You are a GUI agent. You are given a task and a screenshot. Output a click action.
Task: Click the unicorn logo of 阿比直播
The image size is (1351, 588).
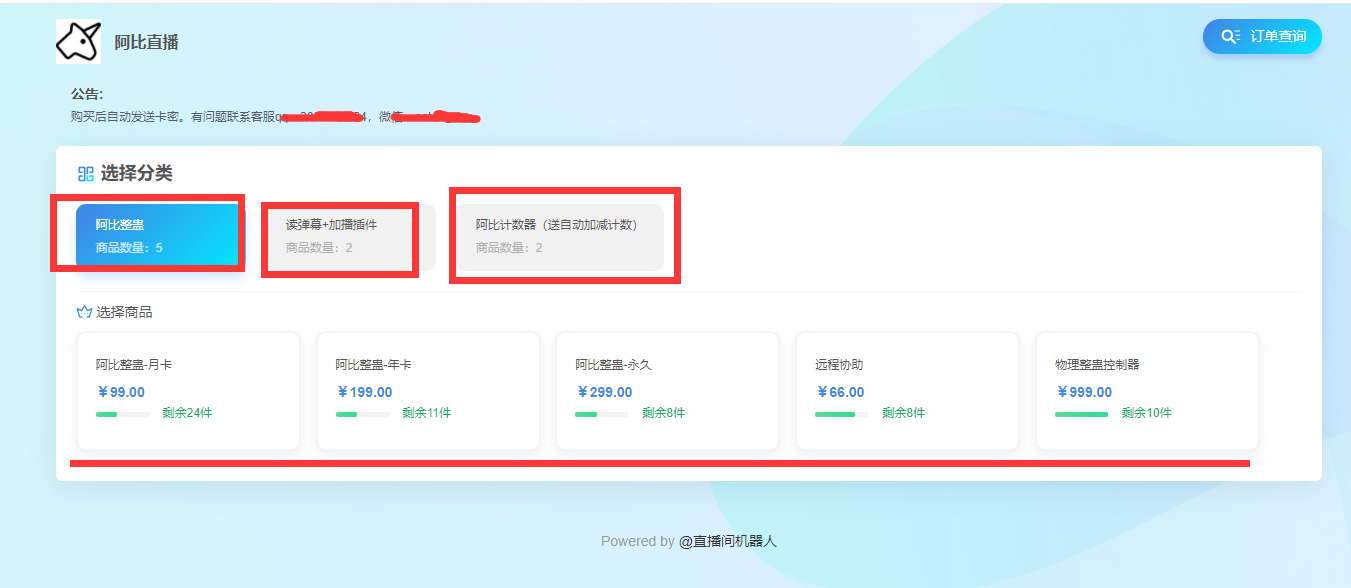(x=78, y=41)
